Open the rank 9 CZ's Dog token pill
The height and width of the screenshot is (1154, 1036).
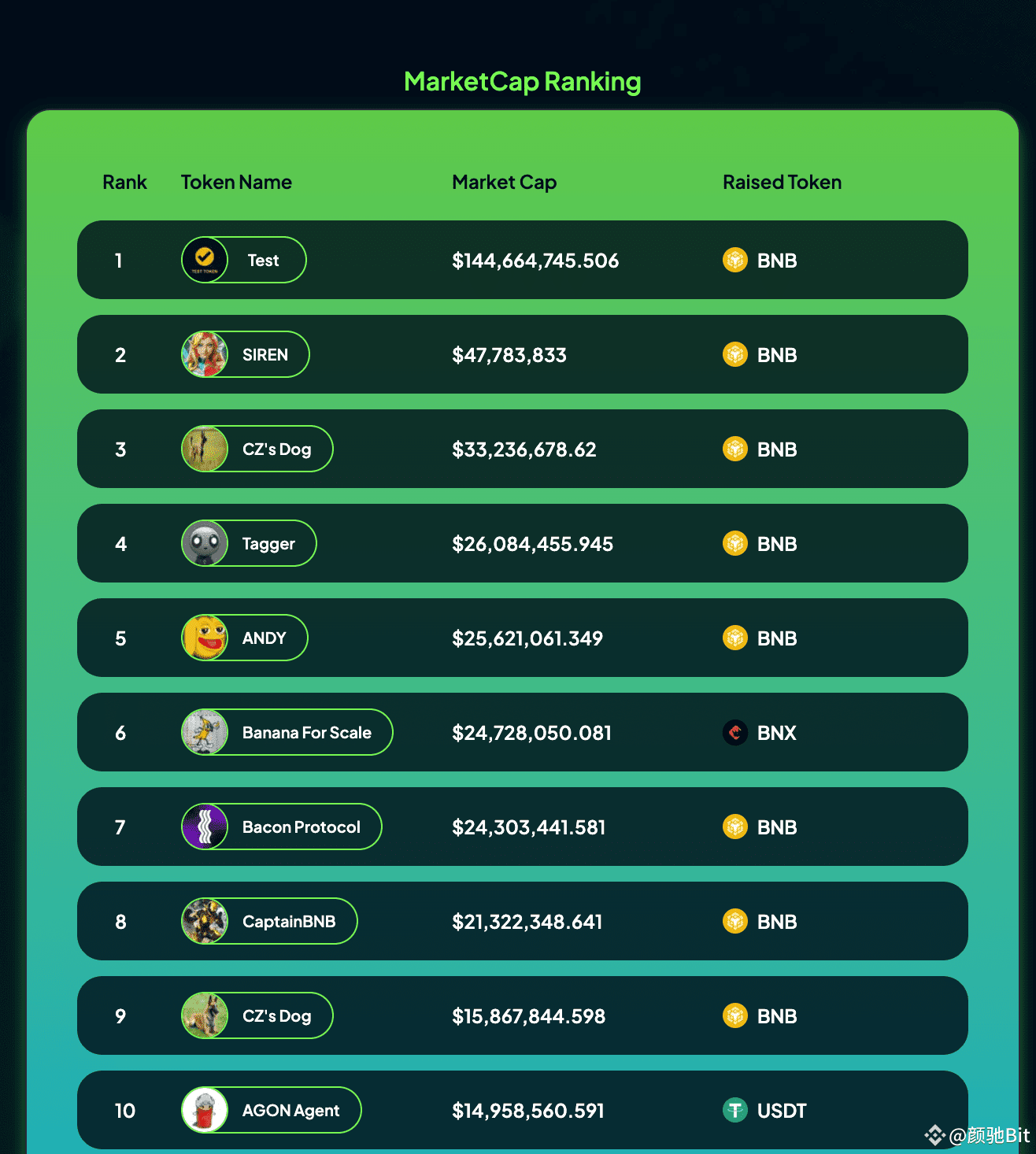[276, 1015]
